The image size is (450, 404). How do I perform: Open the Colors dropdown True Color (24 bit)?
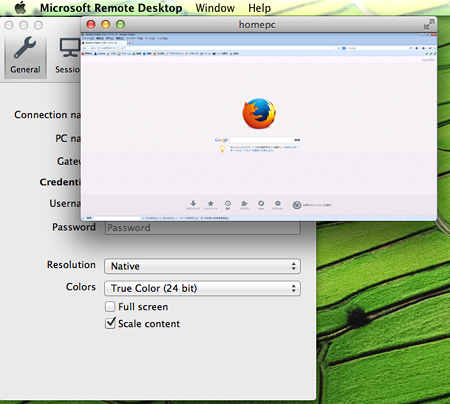pos(202,288)
